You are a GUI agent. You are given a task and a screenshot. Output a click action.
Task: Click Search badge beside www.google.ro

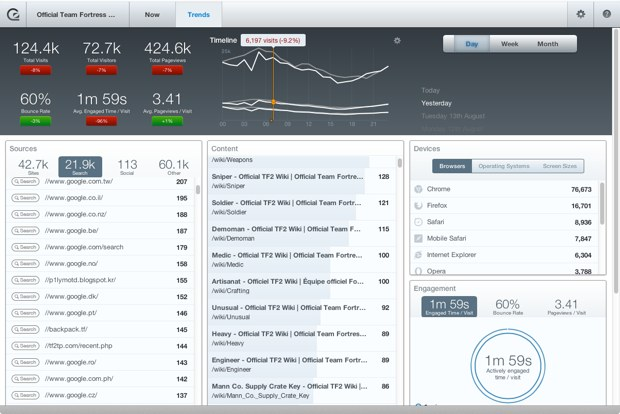tap(25, 362)
